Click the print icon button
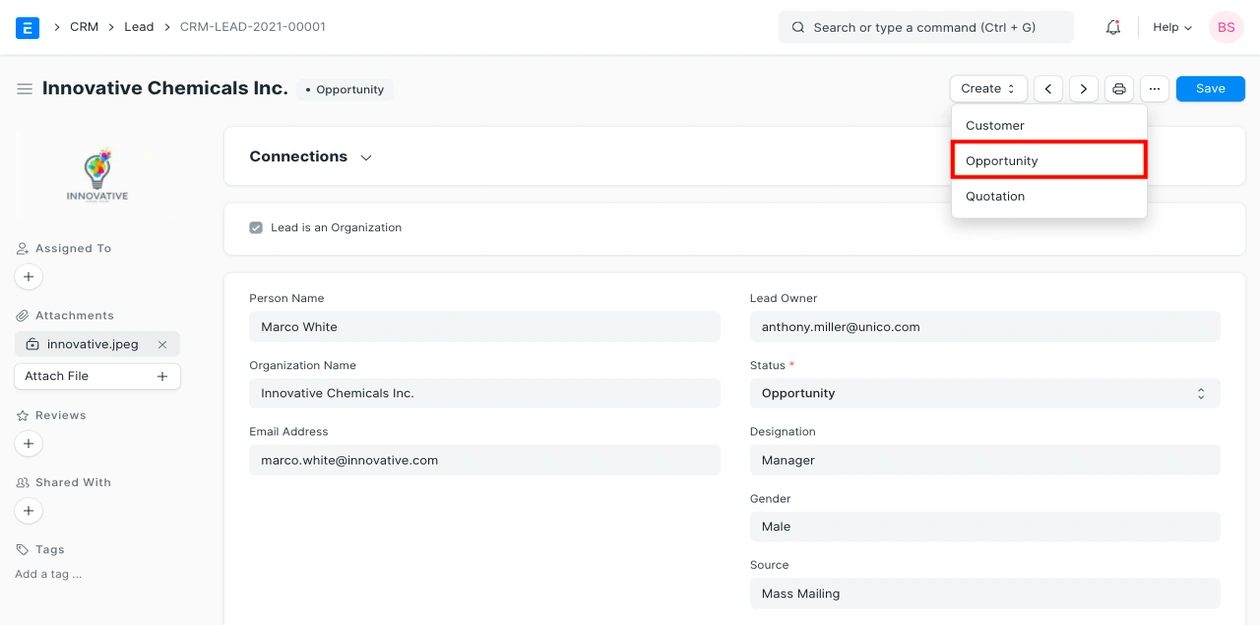Image resolution: width=1260 pixels, height=625 pixels. [x=1119, y=89]
